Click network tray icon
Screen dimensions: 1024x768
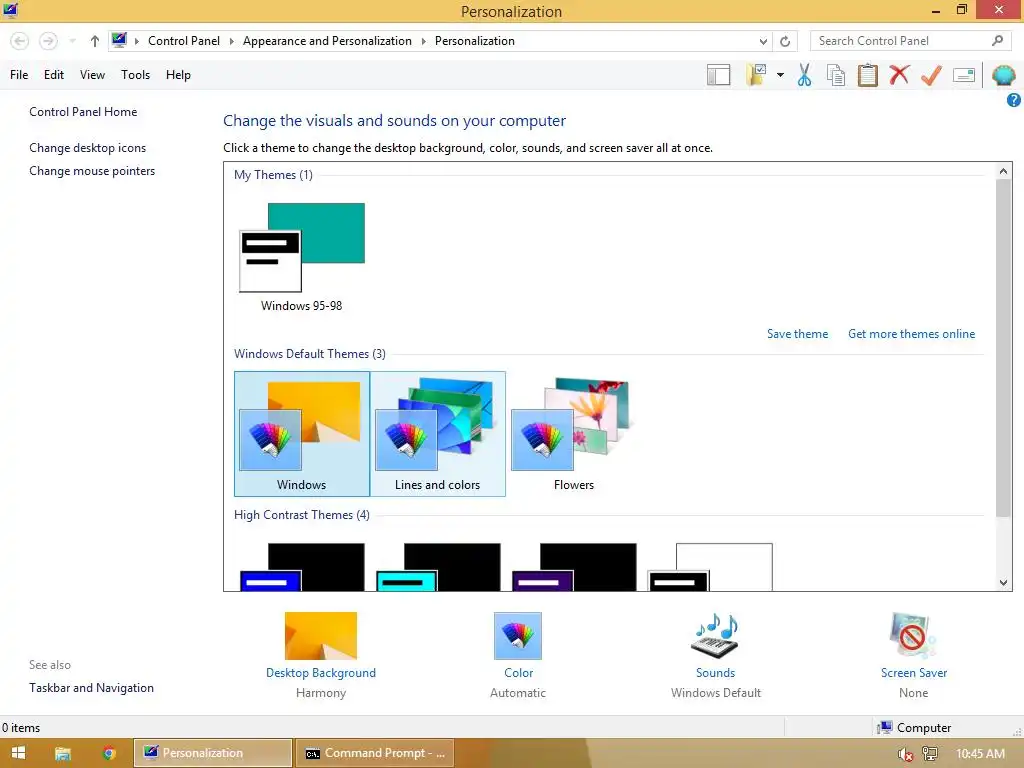930,754
